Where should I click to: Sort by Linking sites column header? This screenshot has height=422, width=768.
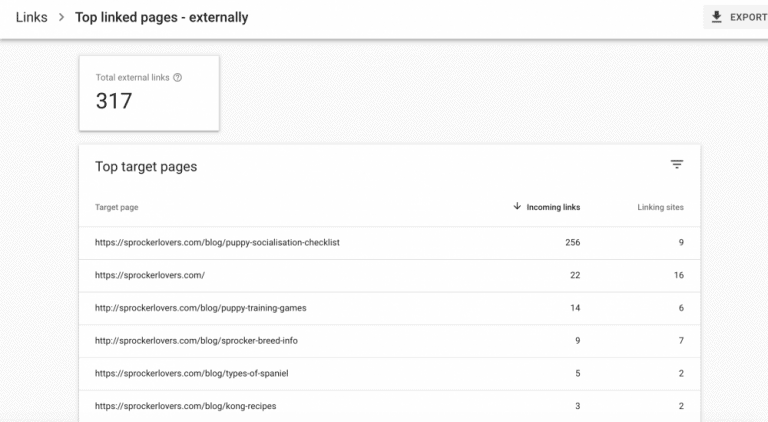tap(660, 207)
